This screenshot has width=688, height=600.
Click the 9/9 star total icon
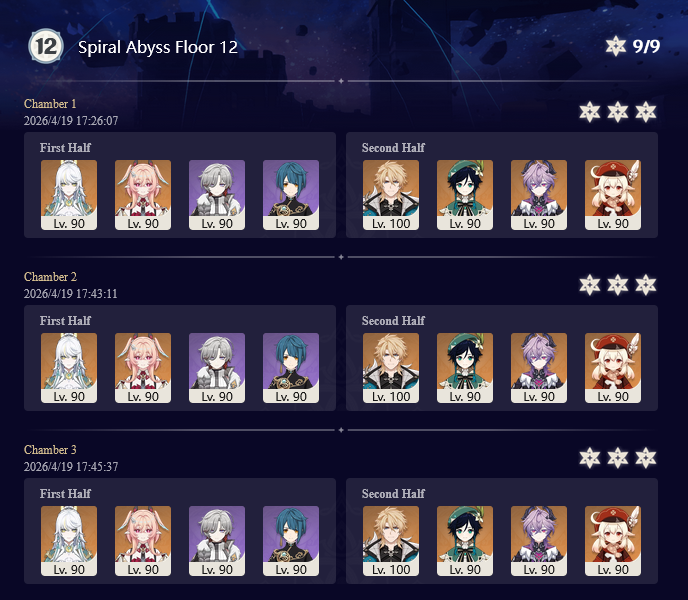[616, 46]
